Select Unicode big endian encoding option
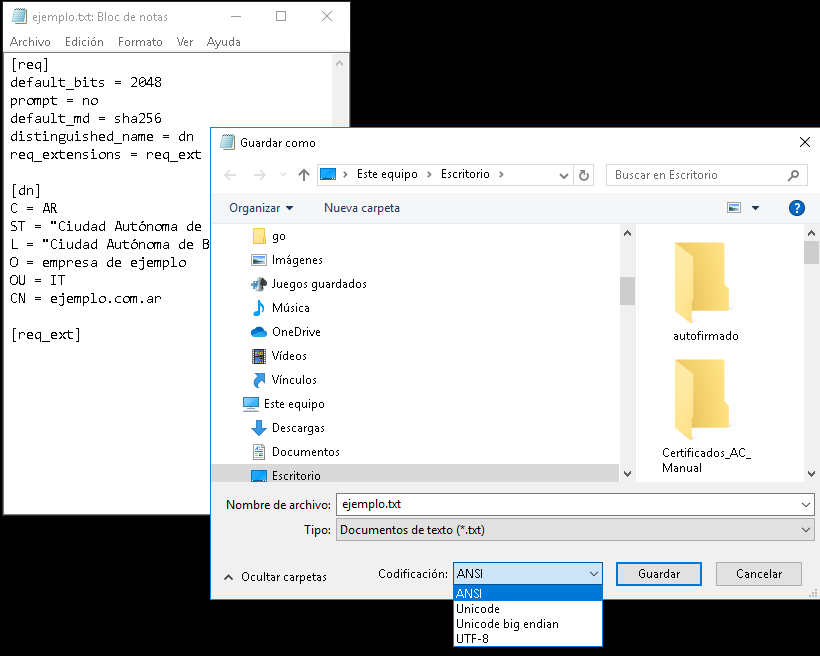This screenshot has height=656, width=820. tap(506, 623)
